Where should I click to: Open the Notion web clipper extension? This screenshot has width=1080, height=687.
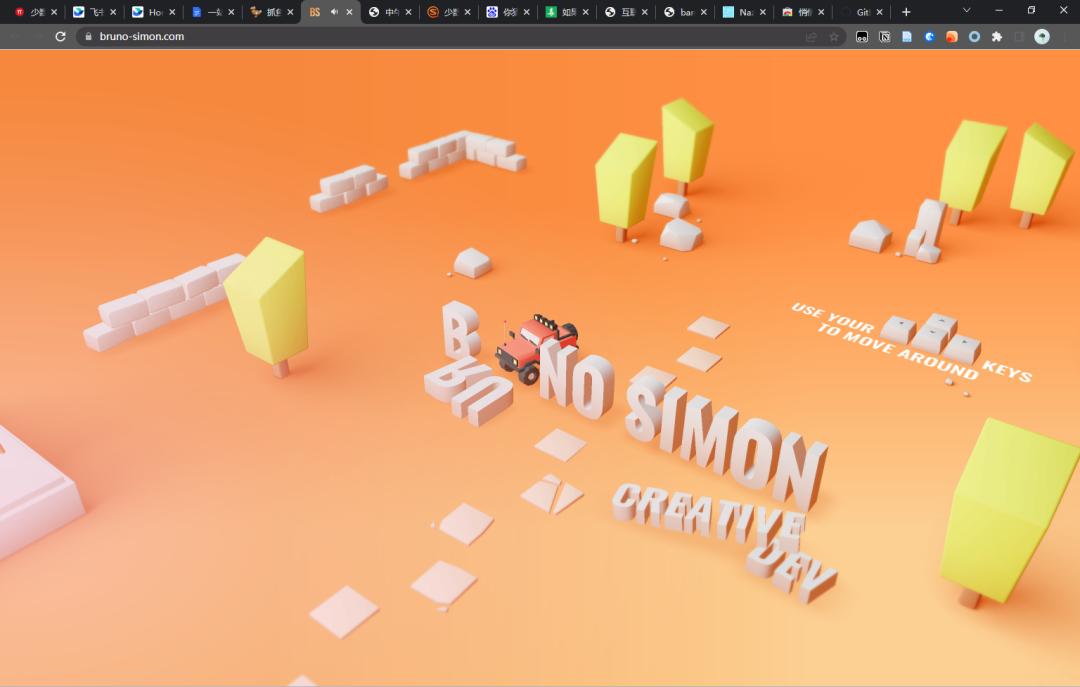(x=884, y=37)
